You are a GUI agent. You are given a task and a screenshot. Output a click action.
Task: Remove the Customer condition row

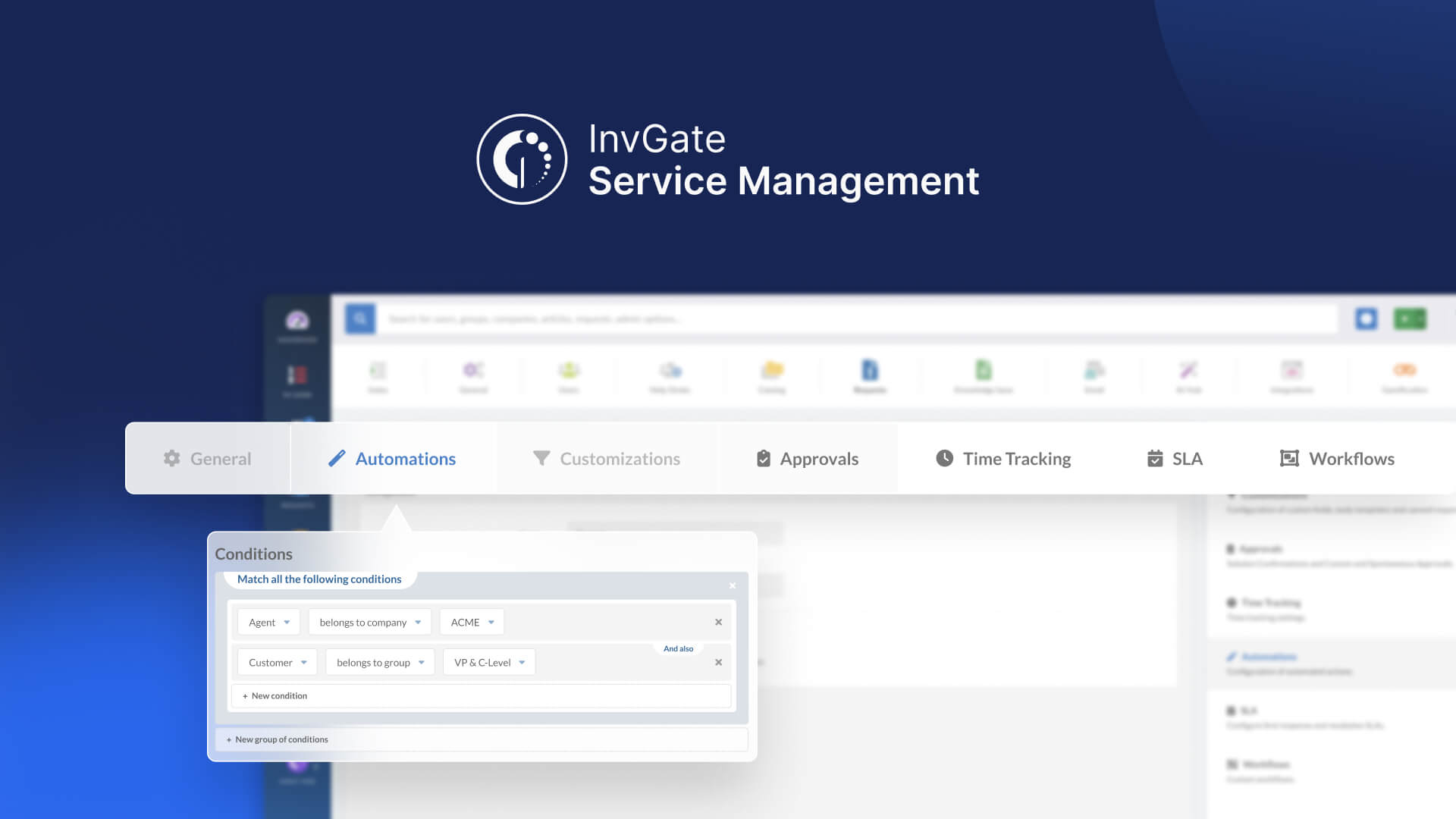tap(718, 663)
